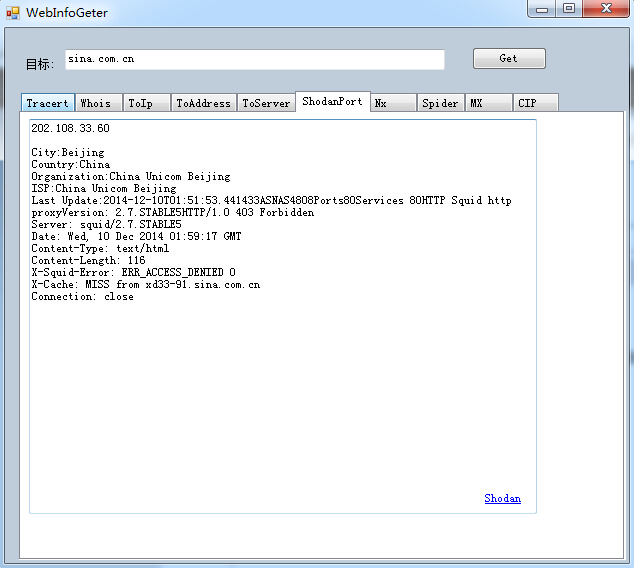Screen dimensions: 634x568
Task: Click the X-Squid-Error line
Action: tap(133, 272)
